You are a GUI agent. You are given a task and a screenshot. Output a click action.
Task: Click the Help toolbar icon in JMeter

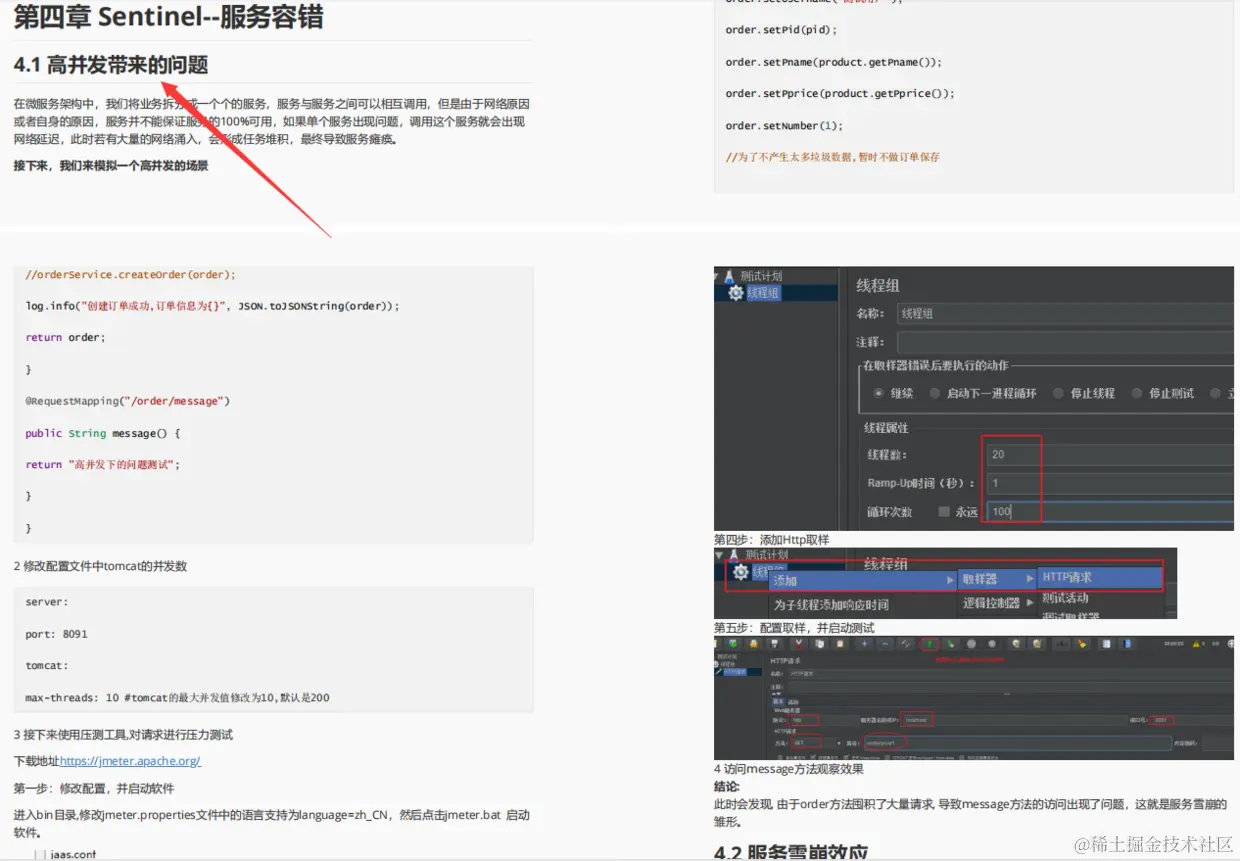click(x=1127, y=643)
